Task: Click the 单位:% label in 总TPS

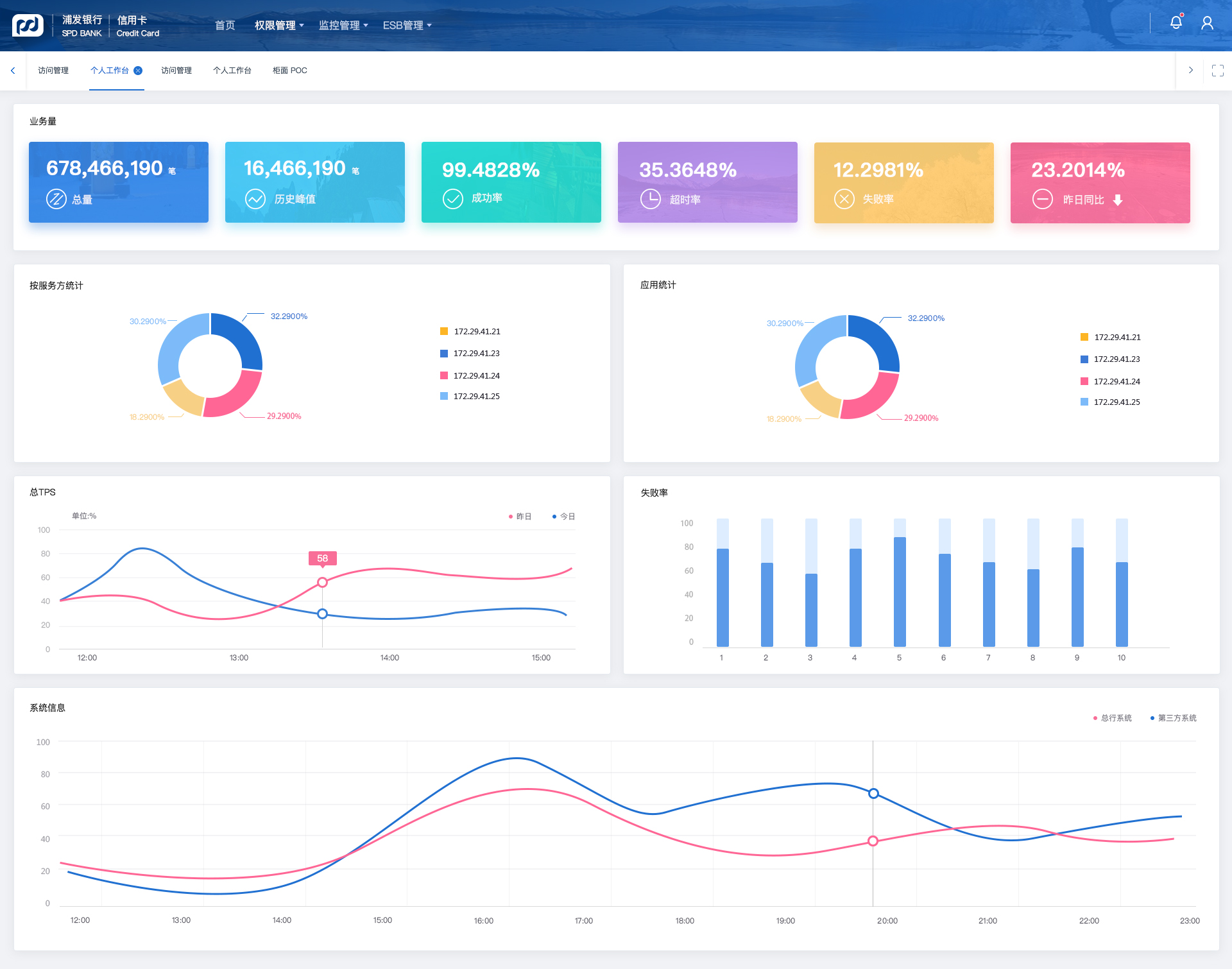Action: [84, 516]
